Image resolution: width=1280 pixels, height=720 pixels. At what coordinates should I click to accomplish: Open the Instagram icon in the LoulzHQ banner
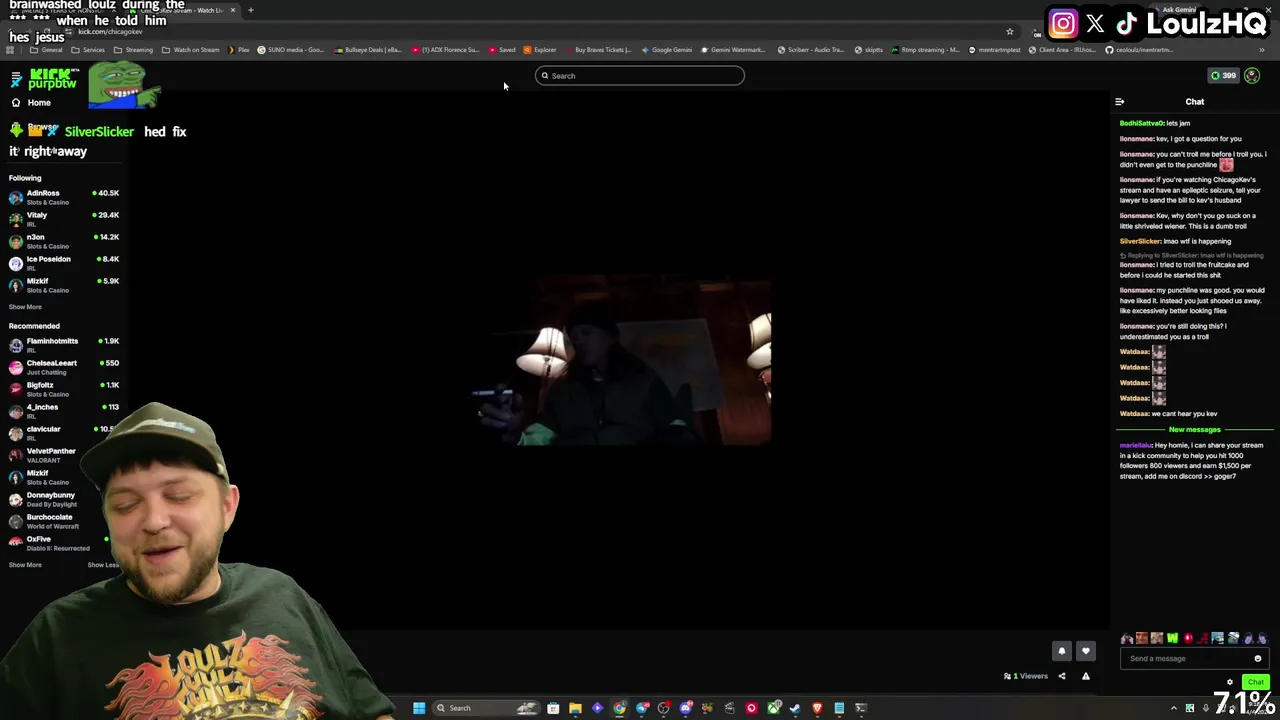(x=1063, y=23)
